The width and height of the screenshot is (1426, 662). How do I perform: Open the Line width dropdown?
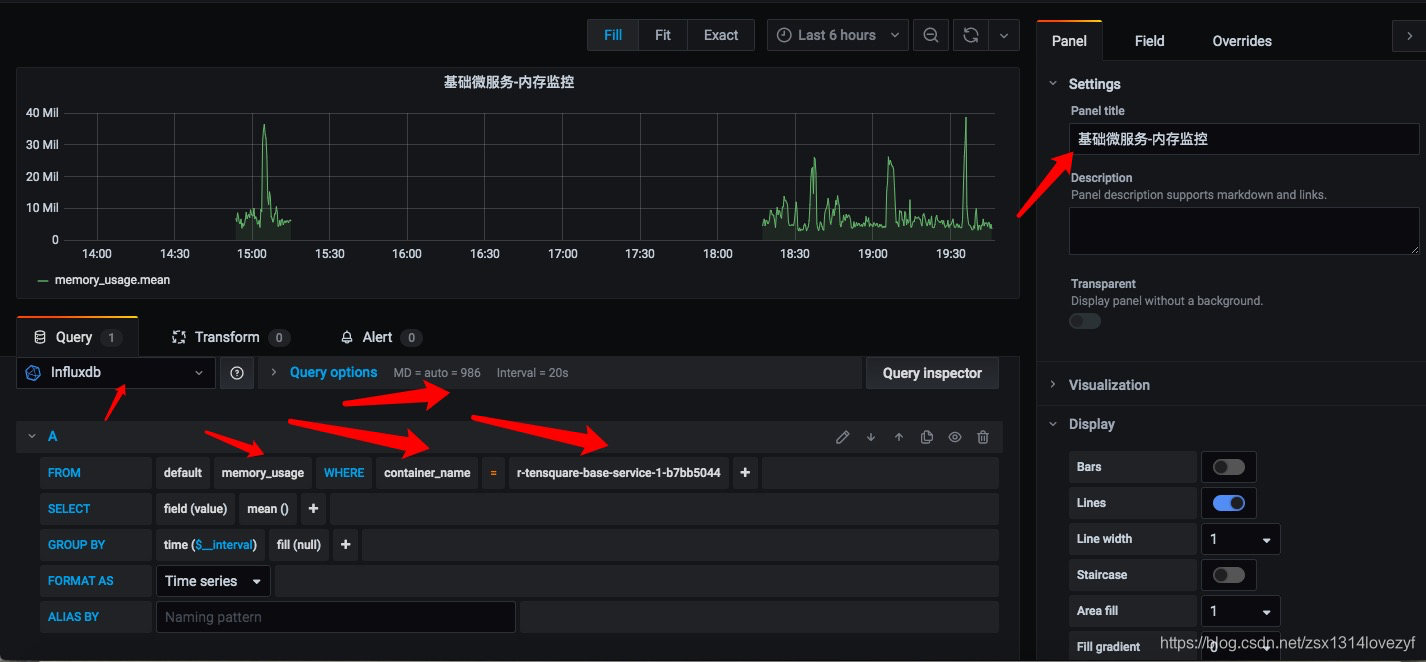(x=1240, y=539)
